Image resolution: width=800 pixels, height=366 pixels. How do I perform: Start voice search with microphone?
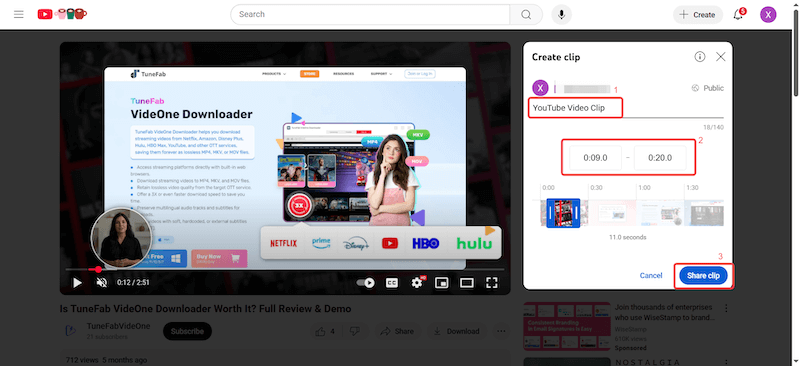click(561, 14)
